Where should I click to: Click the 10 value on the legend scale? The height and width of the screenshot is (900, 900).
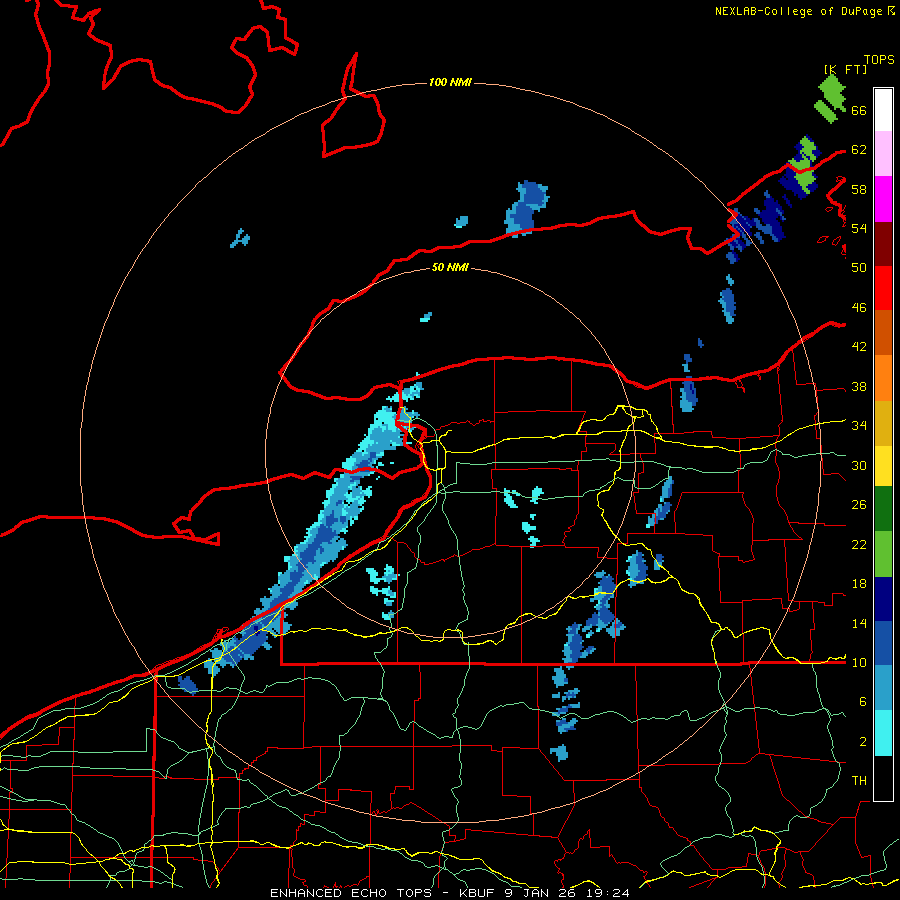point(859,663)
